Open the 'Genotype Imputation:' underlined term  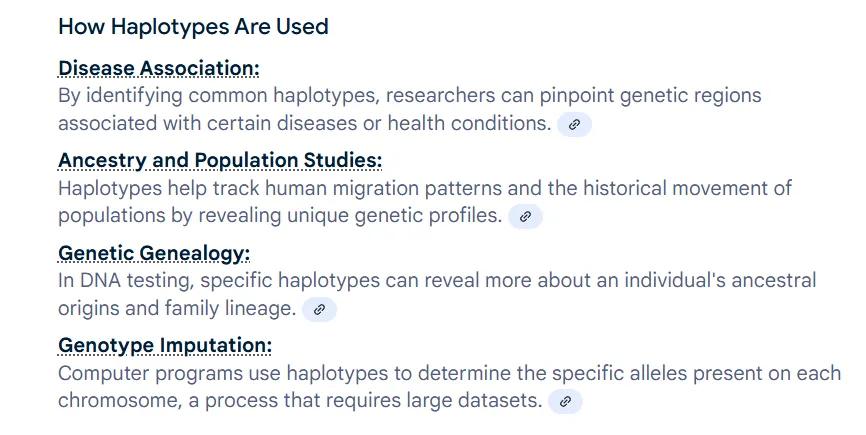coord(164,346)
